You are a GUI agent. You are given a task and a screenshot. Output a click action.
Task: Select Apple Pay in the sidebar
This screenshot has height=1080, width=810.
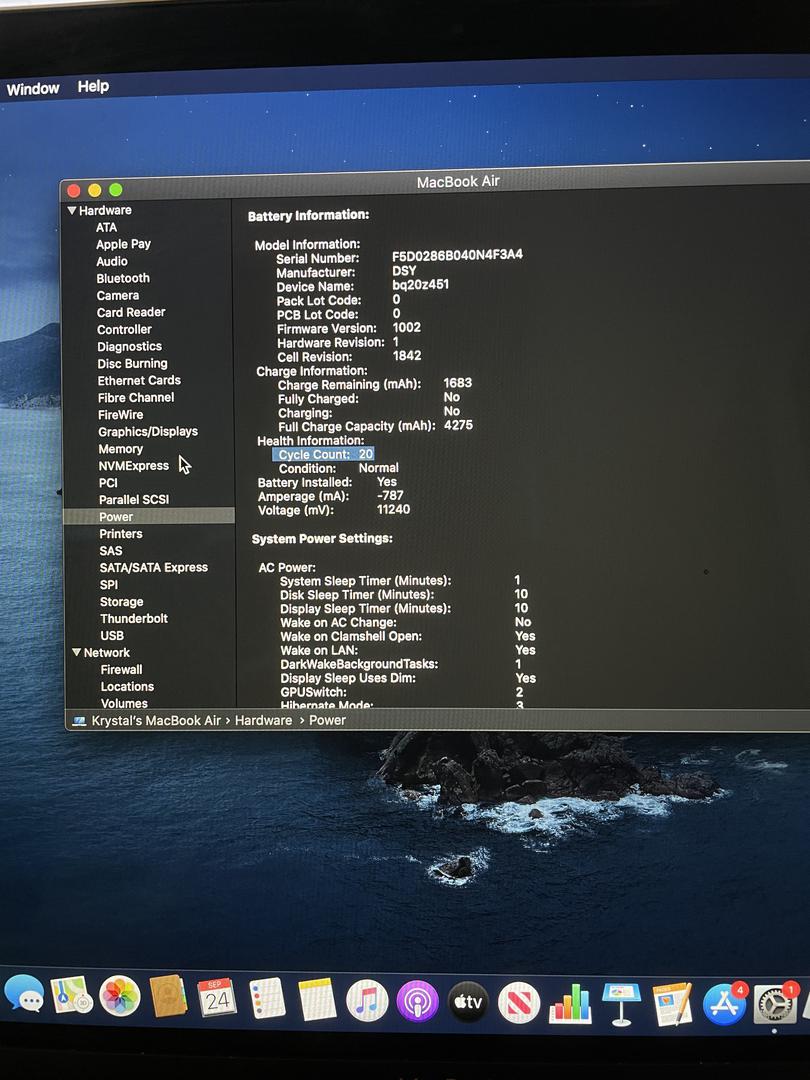(123, 244)
